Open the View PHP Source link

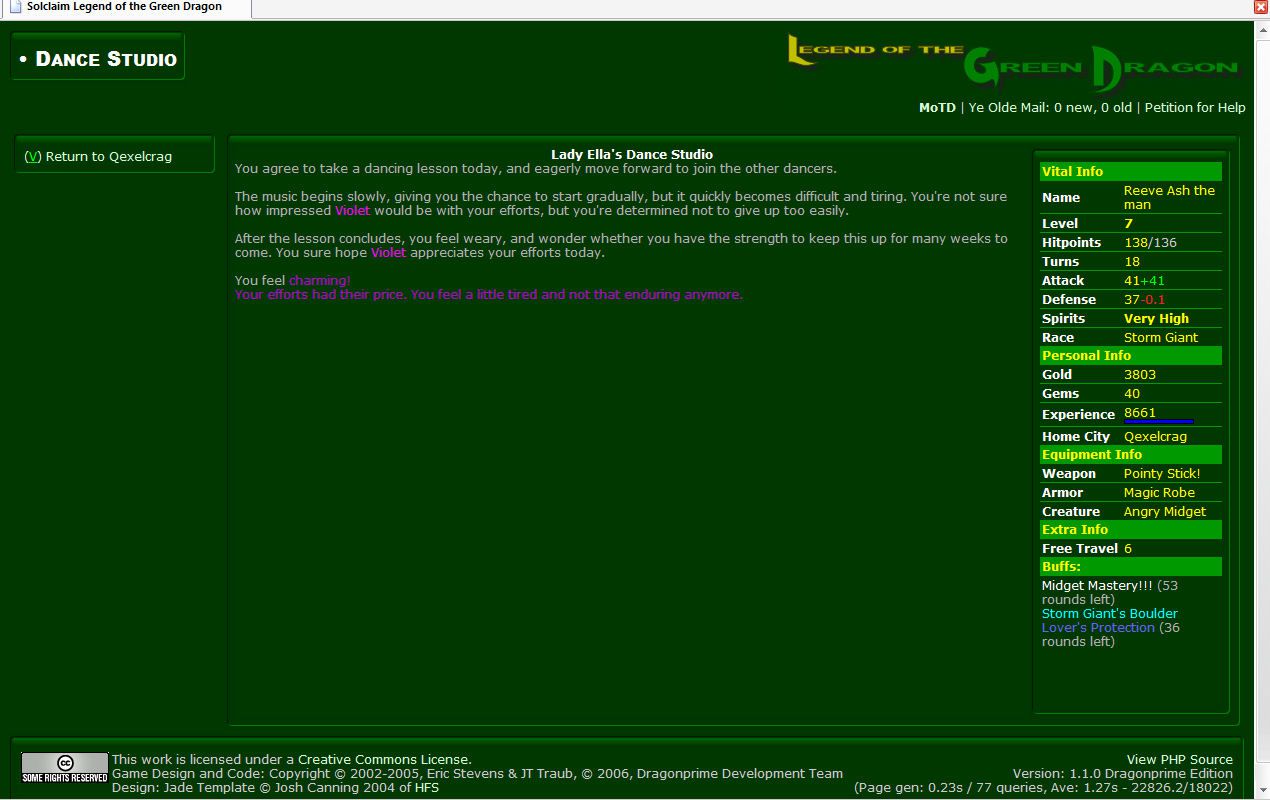1179,760
